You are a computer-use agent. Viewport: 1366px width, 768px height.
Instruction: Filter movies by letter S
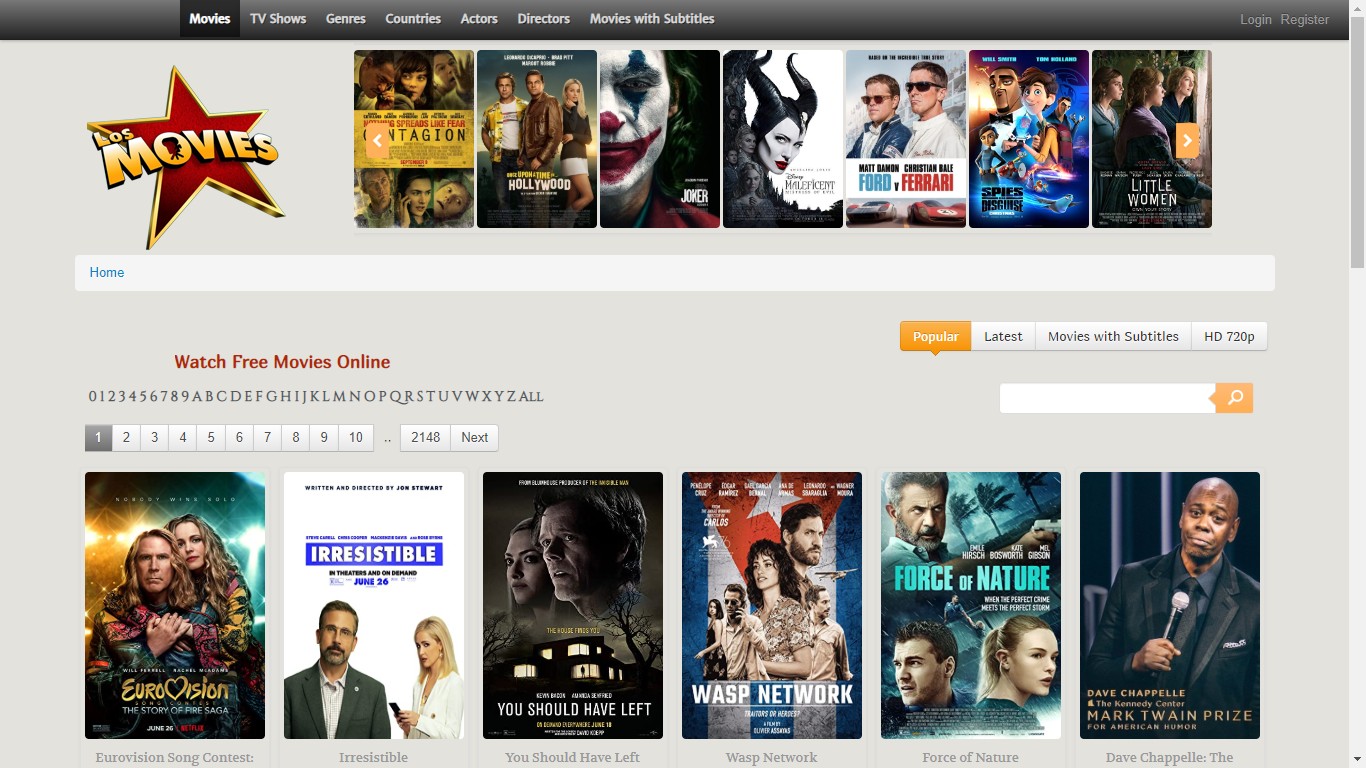tap(421, 396)
